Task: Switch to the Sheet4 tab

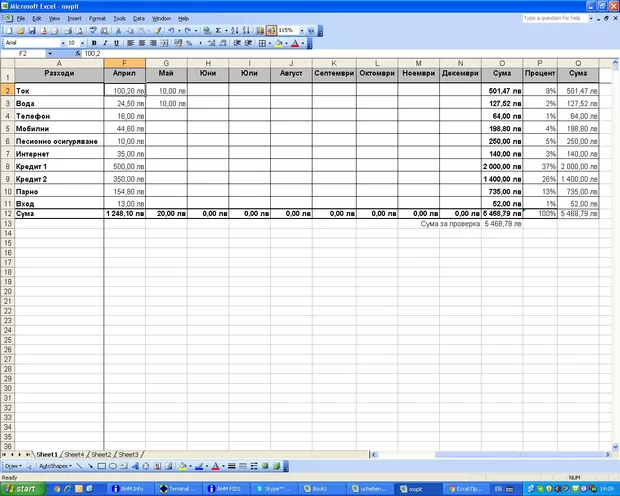Action: coord(75,455)
